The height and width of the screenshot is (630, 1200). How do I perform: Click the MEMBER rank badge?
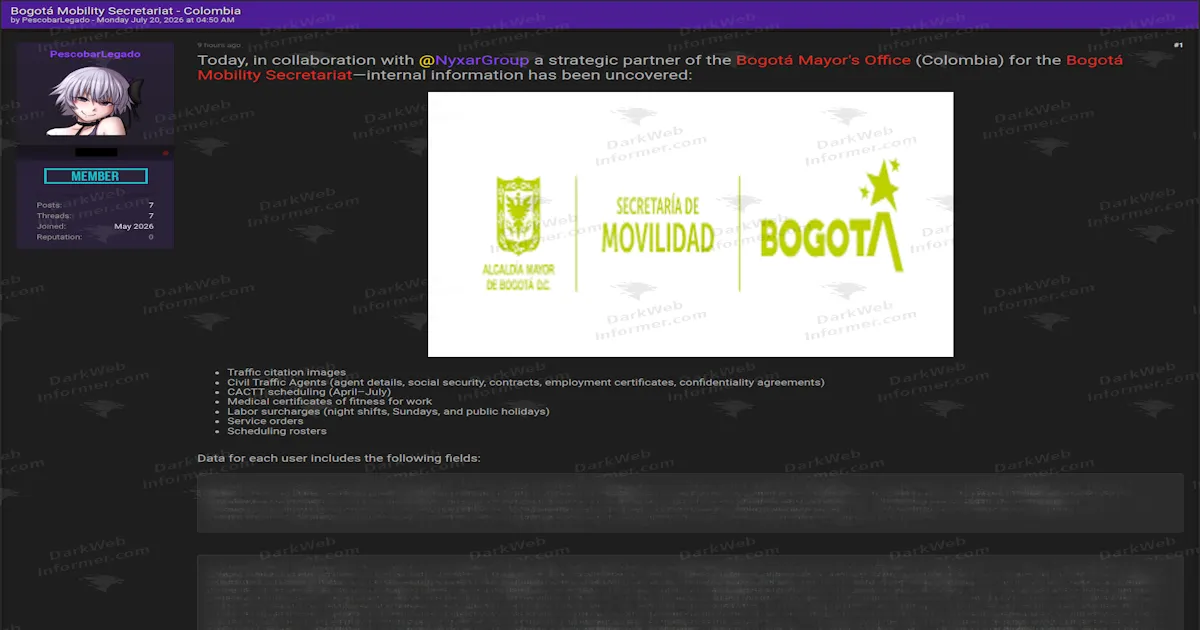pyautogui.click(x=96, y=176)
